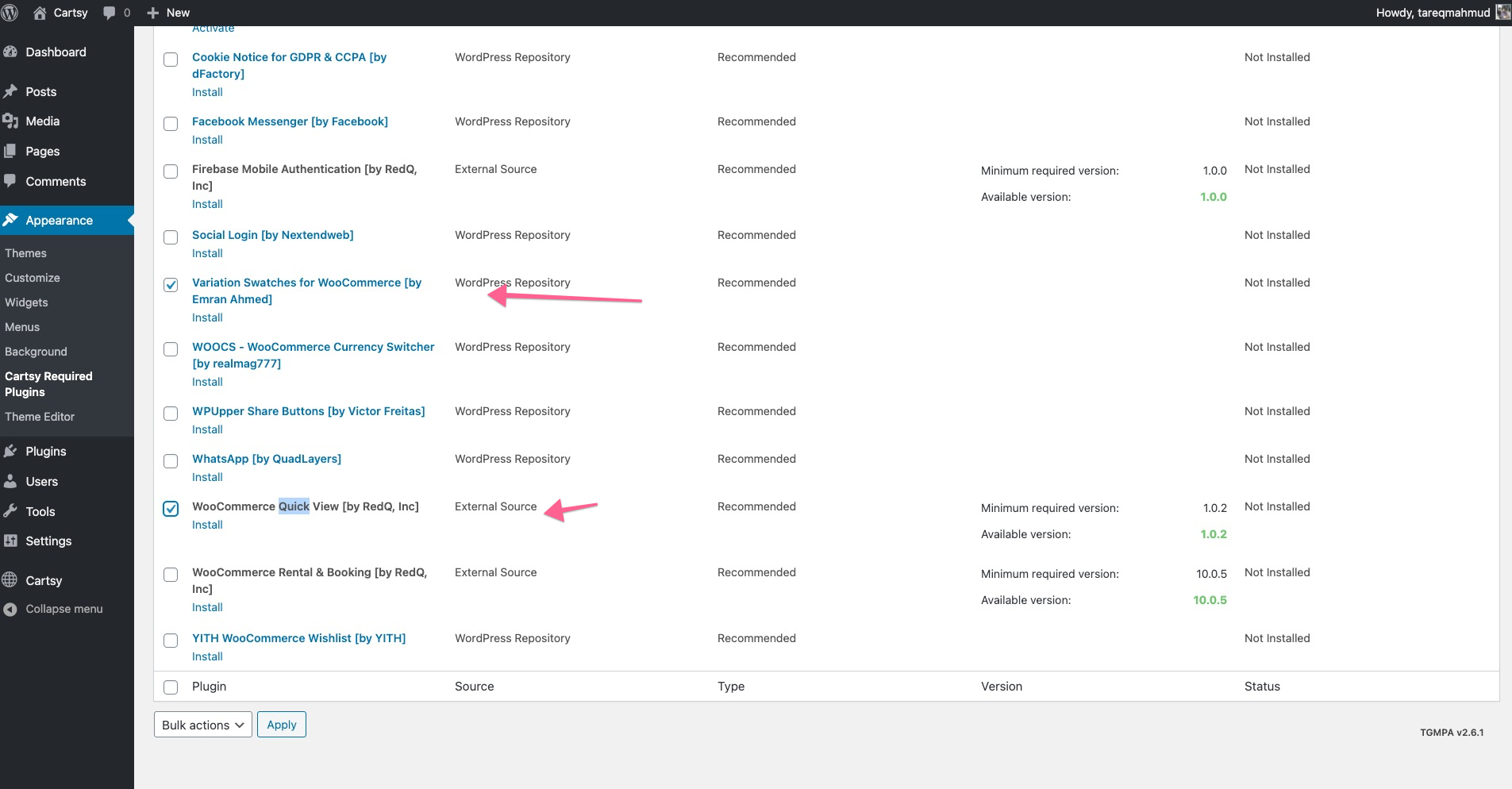The width and height of the screenshot is (1512, 789).
Task: Select Cartsy Required Plugins submenu item
Action: coord(48,384)
